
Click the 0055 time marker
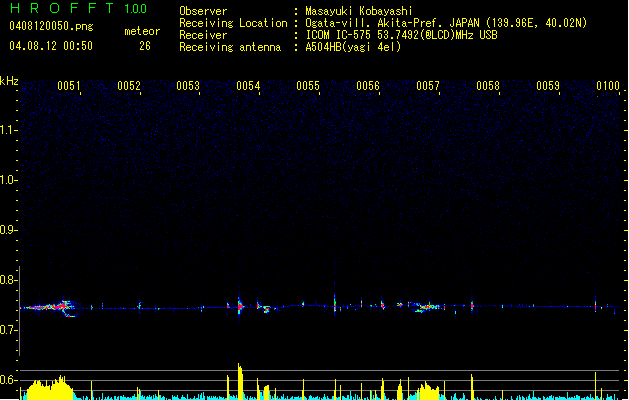(308, 85)
